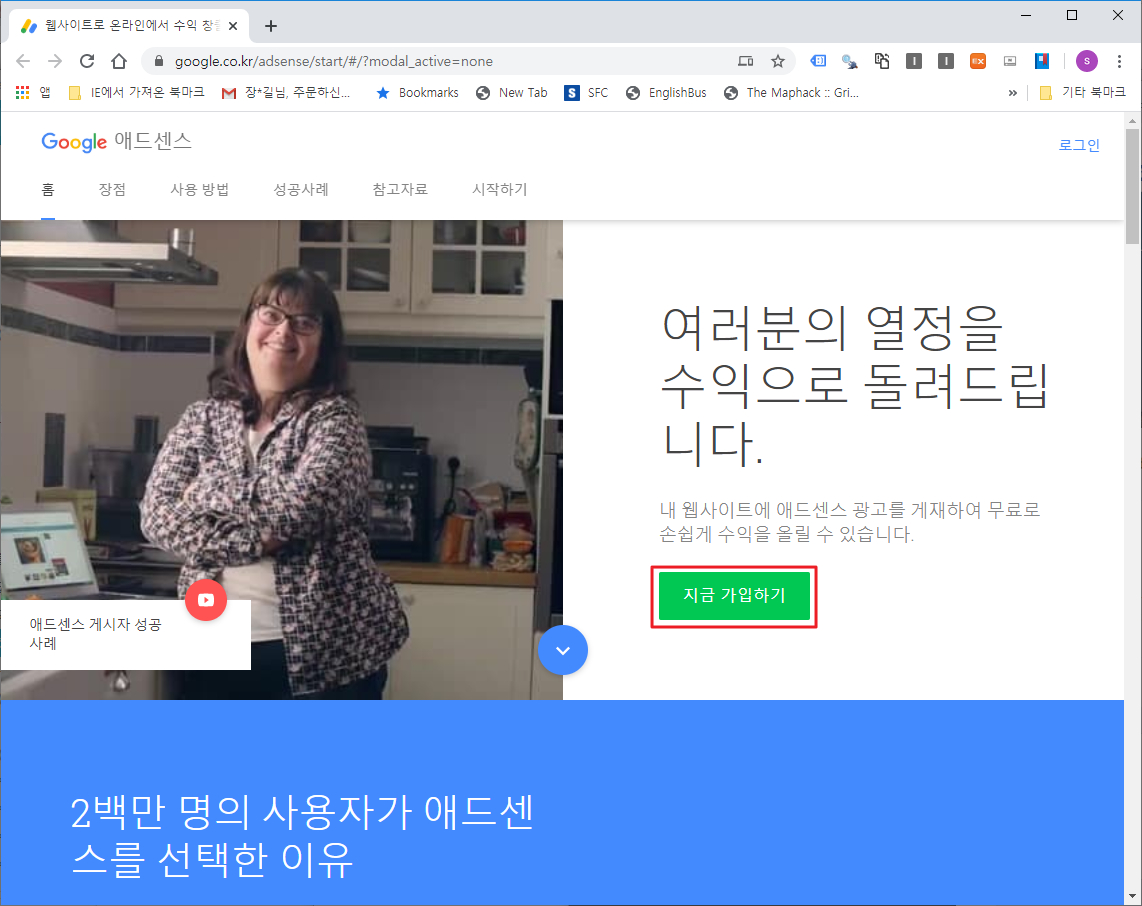Open the Bookmarks star folder
1142x906 pixels.
417,92
